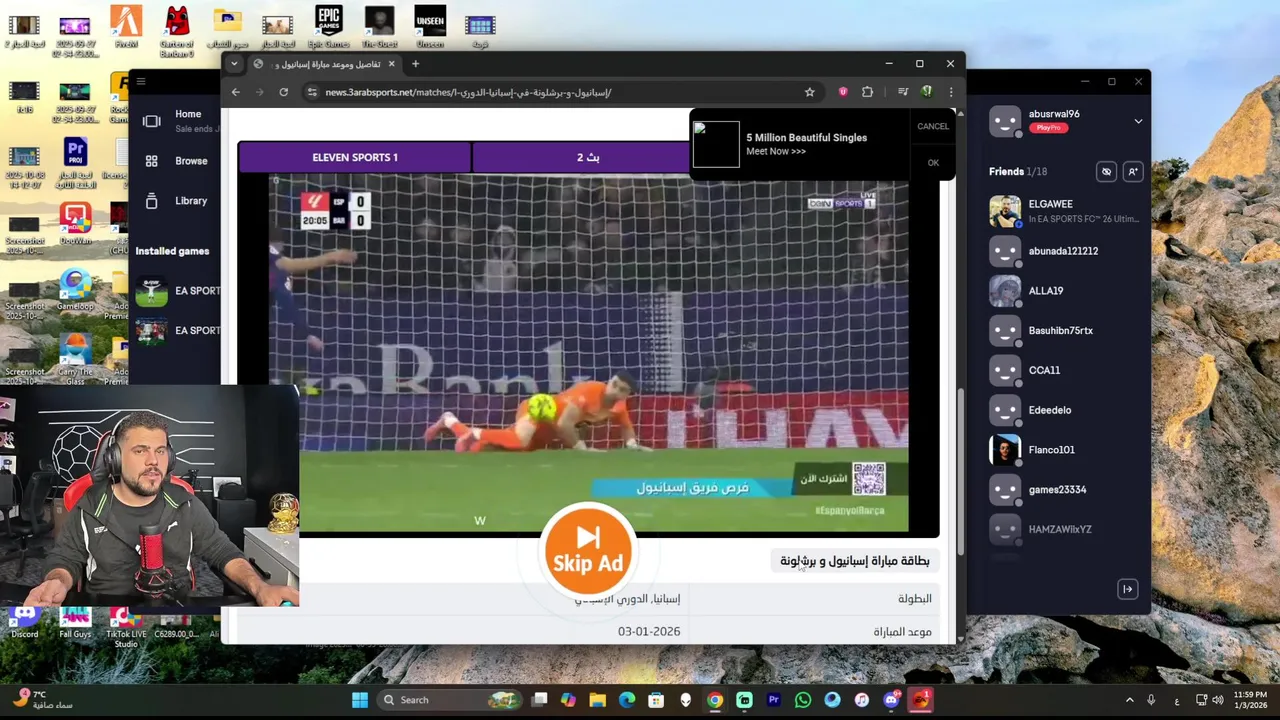
Task: Open FiveM desktop shortcut
Action: tap(126, 27)
